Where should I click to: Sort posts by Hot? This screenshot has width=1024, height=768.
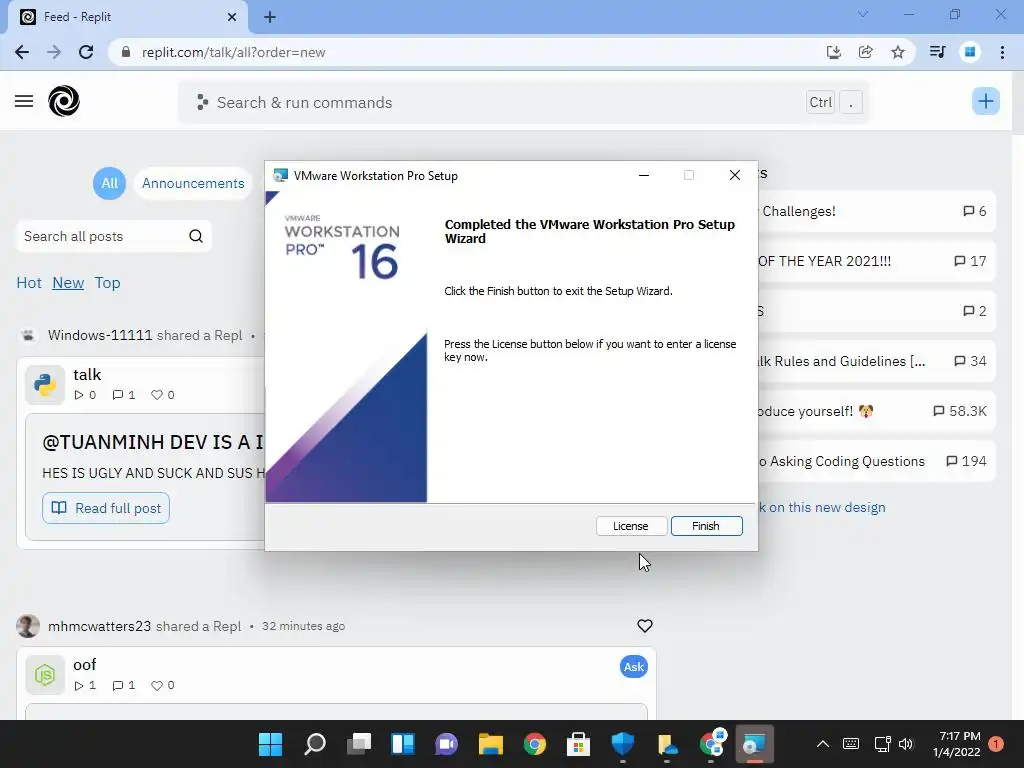29,283
